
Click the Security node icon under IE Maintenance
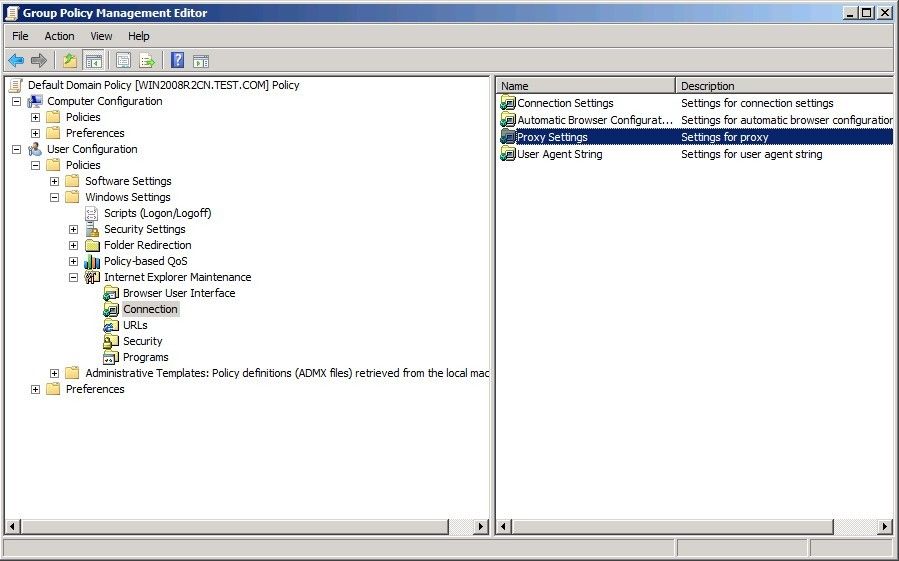(x=111, y=341)
